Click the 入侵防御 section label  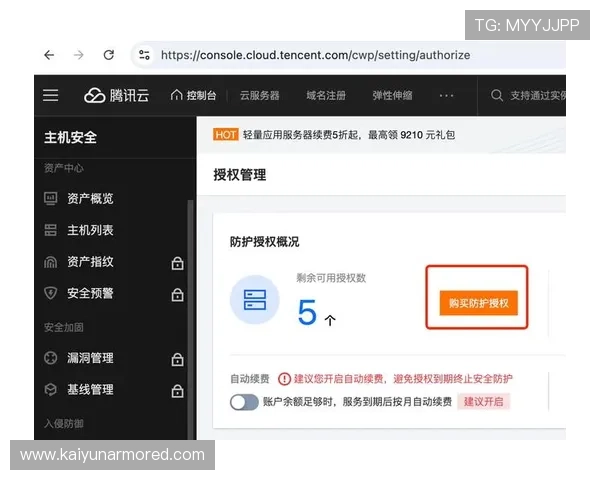64,424
